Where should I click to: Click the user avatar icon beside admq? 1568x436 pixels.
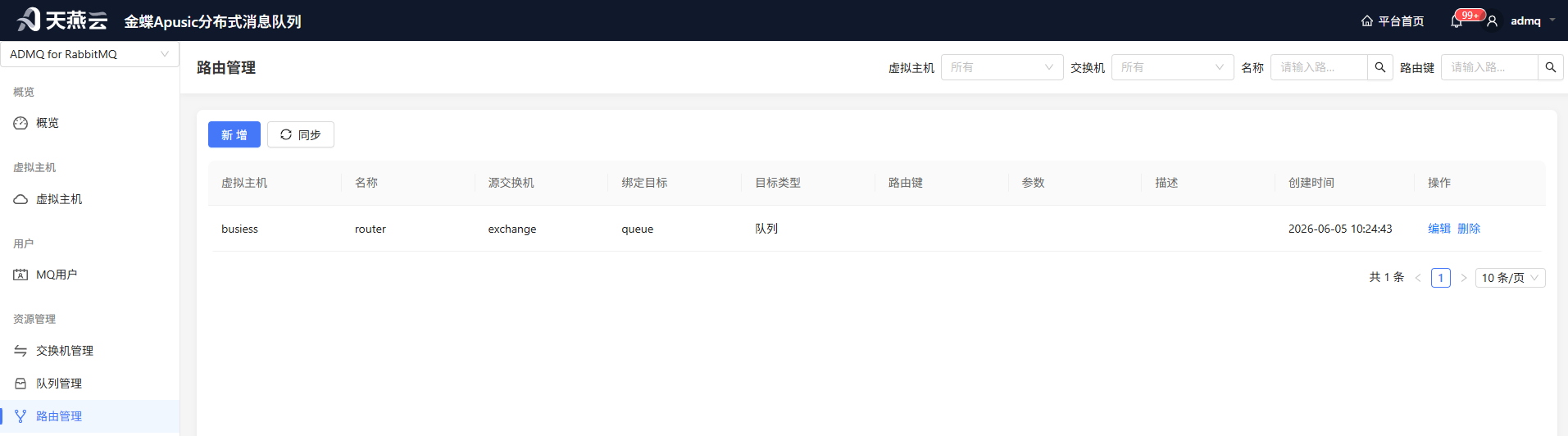[1493, 21]
